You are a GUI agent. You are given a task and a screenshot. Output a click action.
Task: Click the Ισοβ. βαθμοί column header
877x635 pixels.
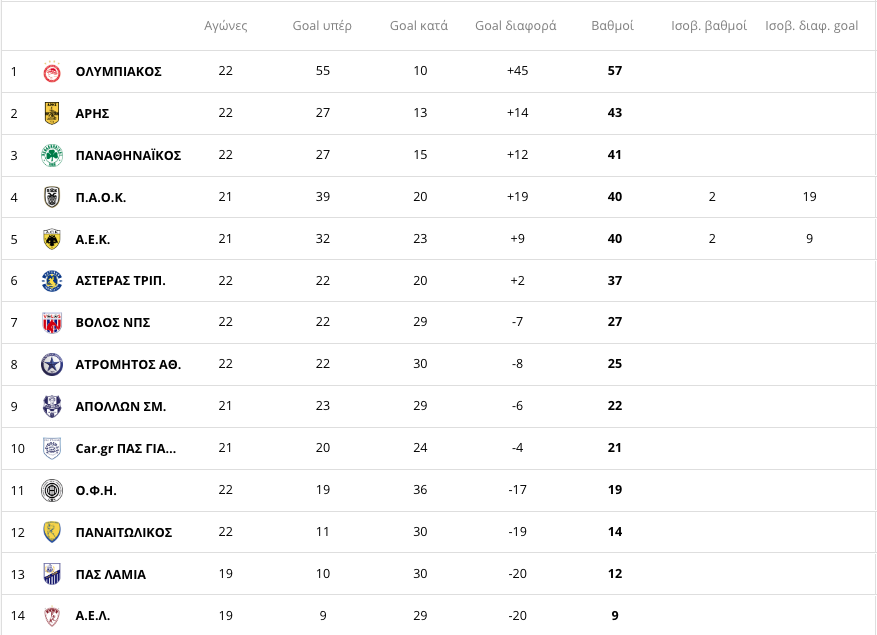(709, 26)
